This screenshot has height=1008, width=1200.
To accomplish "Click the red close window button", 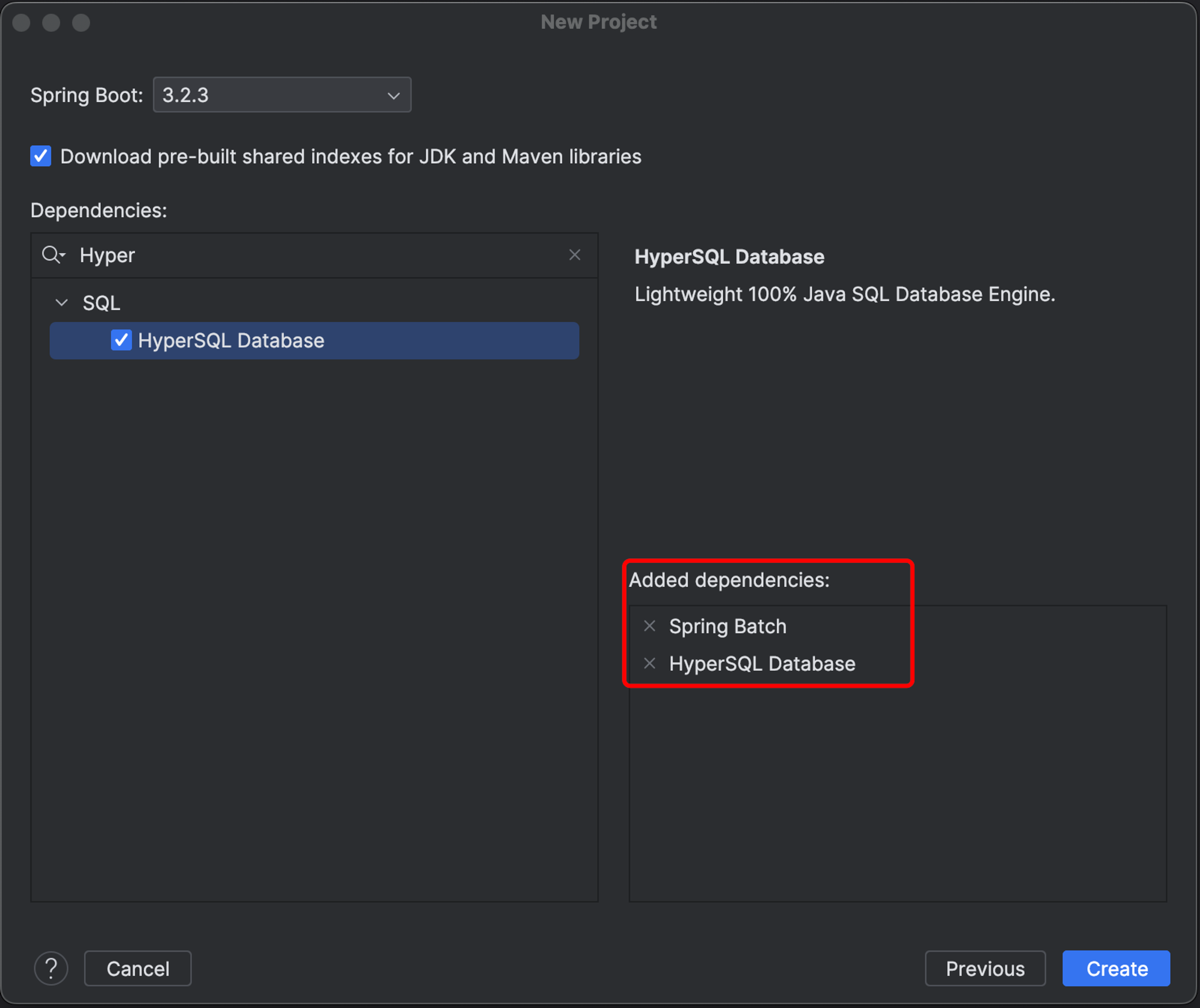I will (22, 23).
